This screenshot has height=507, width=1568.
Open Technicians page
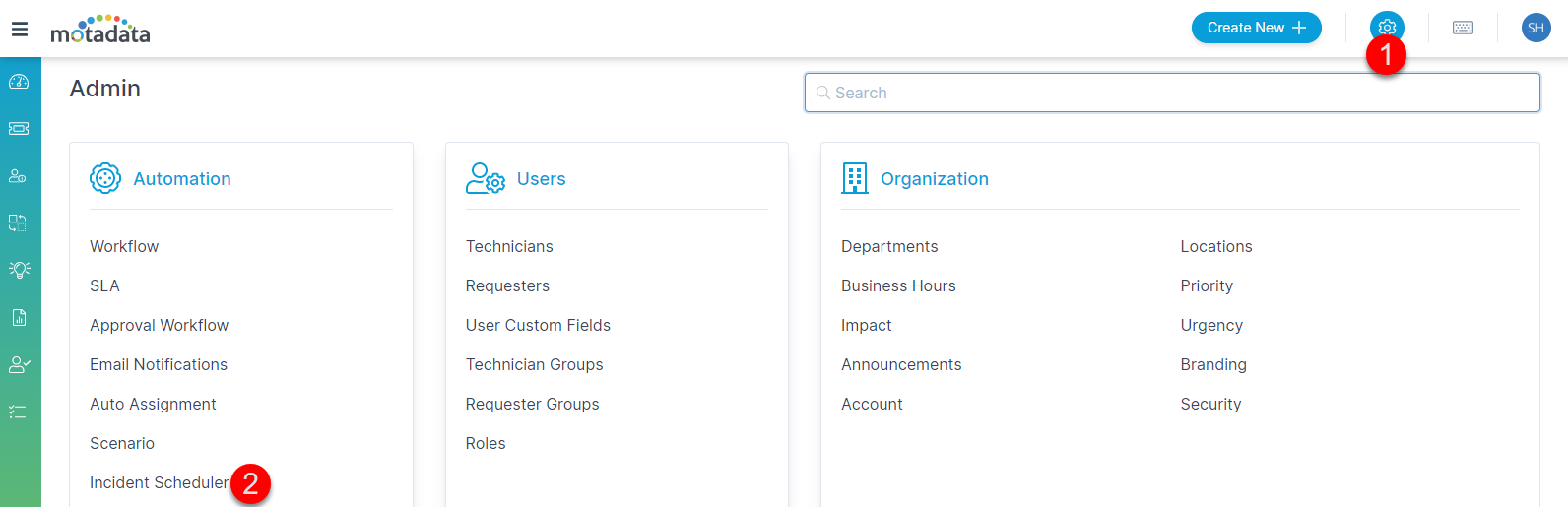point(509,246)
